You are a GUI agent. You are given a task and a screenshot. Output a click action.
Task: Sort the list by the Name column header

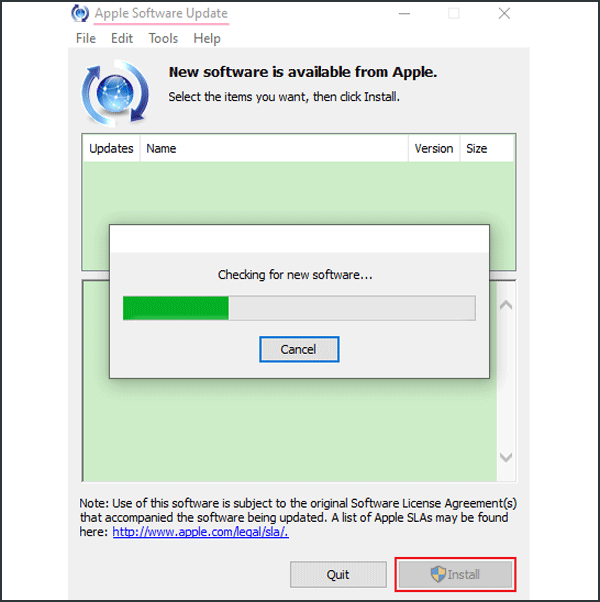click(x=274, y=148)
